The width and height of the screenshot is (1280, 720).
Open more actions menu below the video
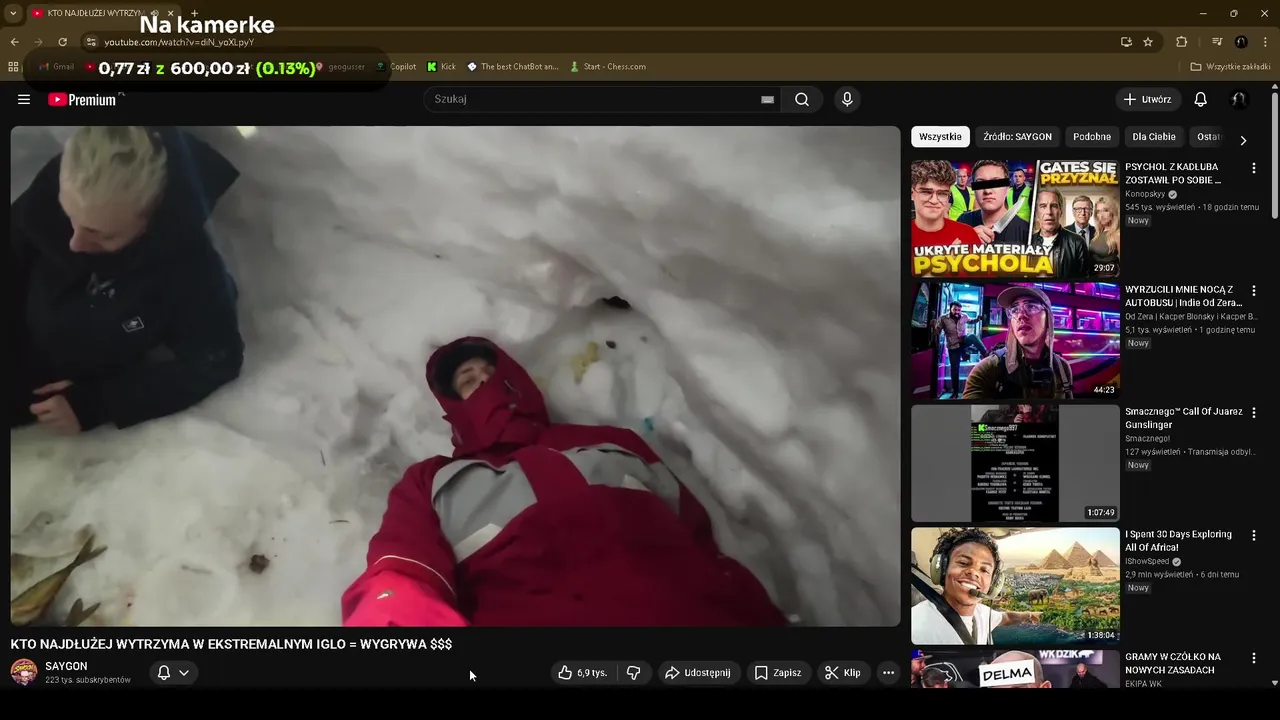(888, 673)
